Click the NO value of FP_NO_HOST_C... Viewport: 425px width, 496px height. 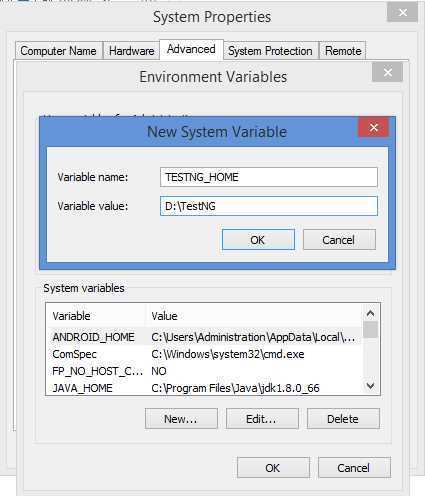click(x=159, y=371)
